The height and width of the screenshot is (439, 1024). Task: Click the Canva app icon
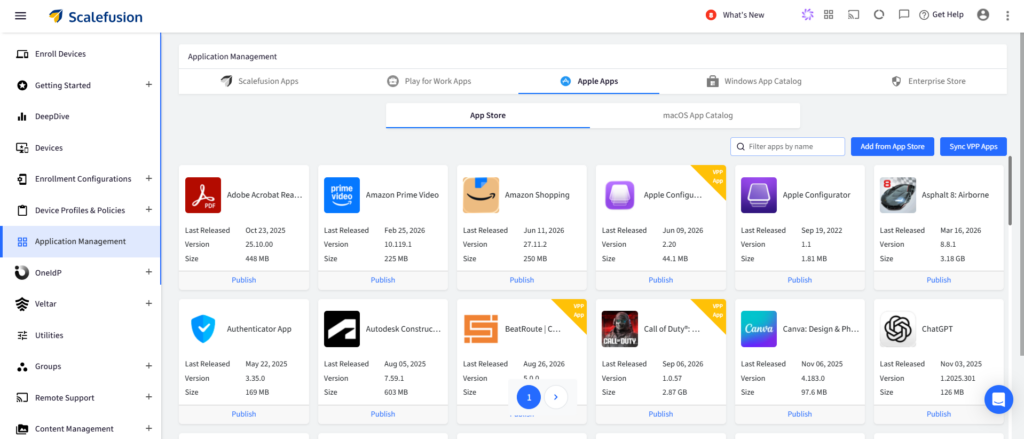point(759,329)
